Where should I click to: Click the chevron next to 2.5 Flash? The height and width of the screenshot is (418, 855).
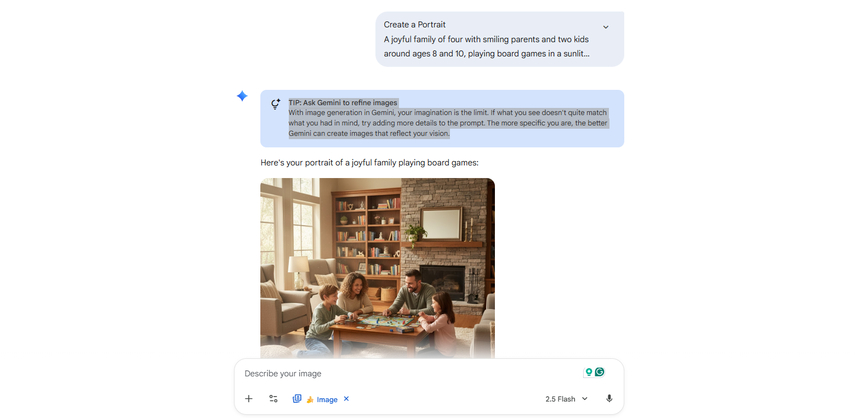point(585,399)
